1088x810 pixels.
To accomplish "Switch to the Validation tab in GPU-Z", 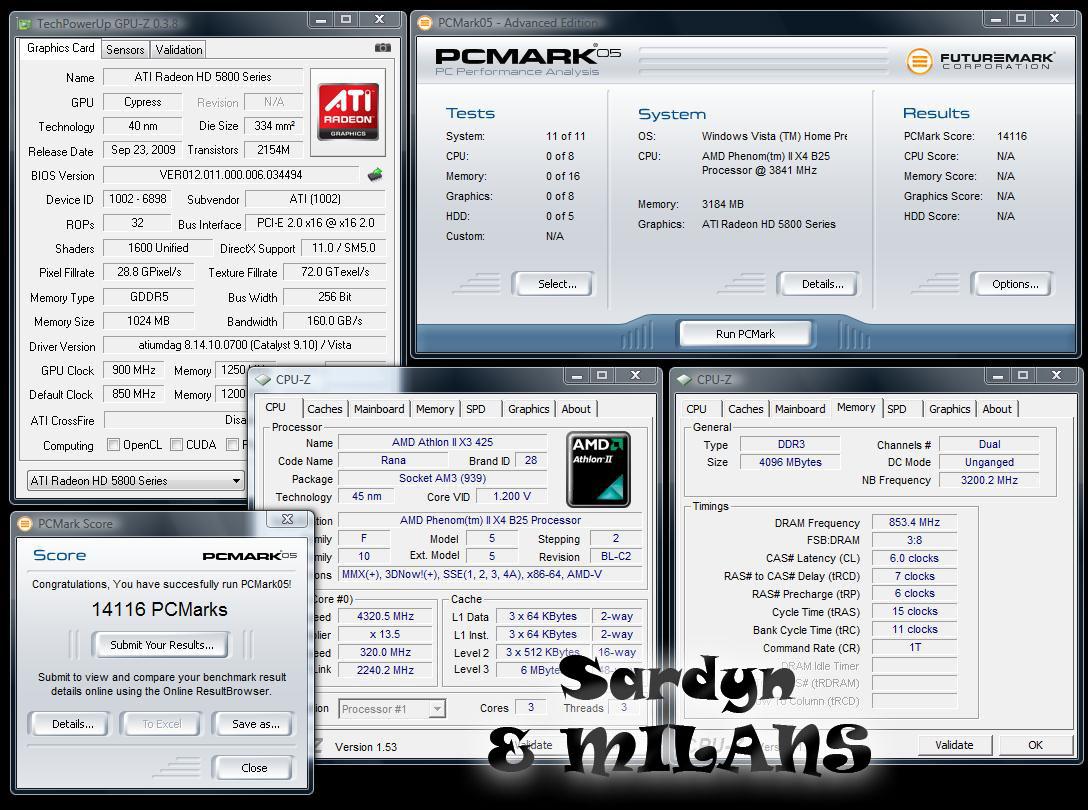I will click(179, 49).
